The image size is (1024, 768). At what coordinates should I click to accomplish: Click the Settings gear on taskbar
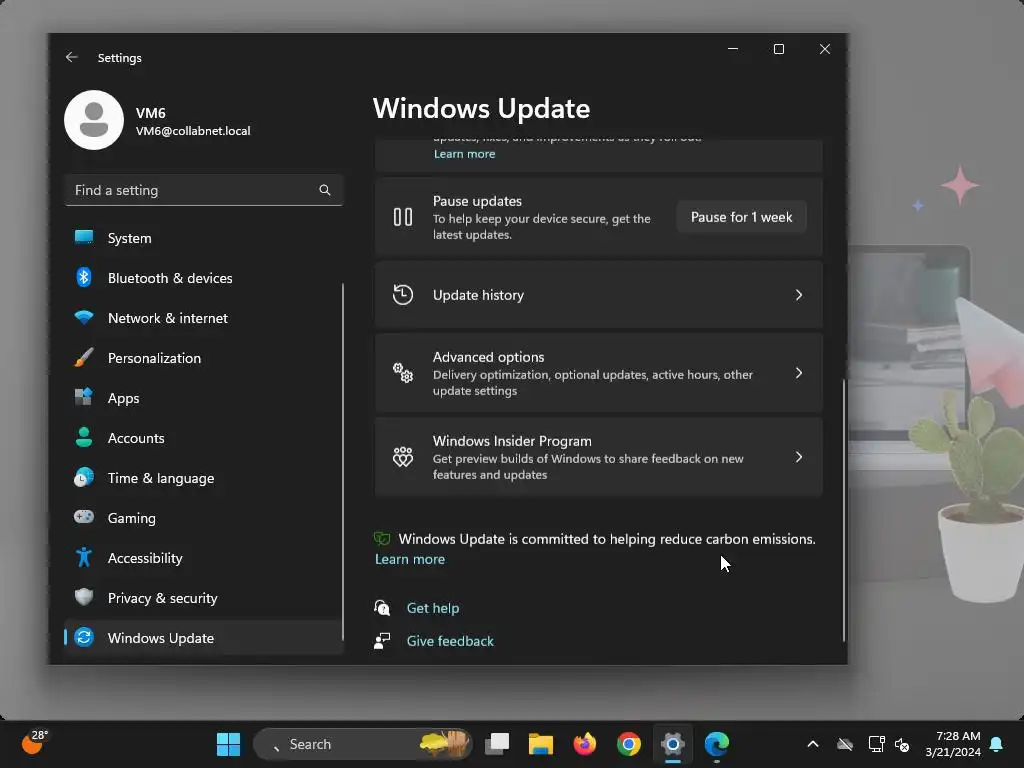[x=672, y=744]
